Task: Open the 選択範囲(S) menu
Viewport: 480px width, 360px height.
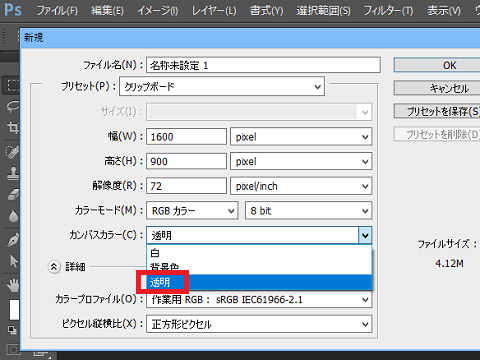Action: click(x=323, y=11)
